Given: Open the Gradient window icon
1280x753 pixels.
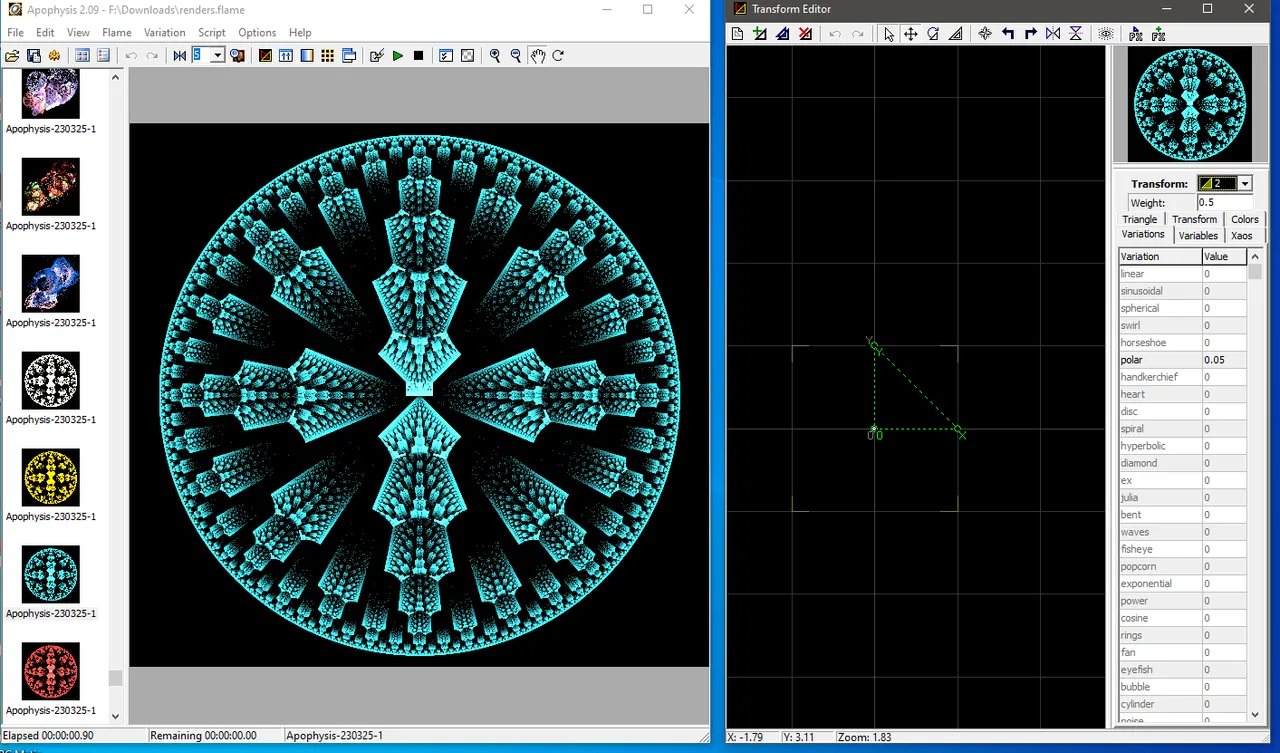Looking at the screenshot, I should tap(307, 56).
